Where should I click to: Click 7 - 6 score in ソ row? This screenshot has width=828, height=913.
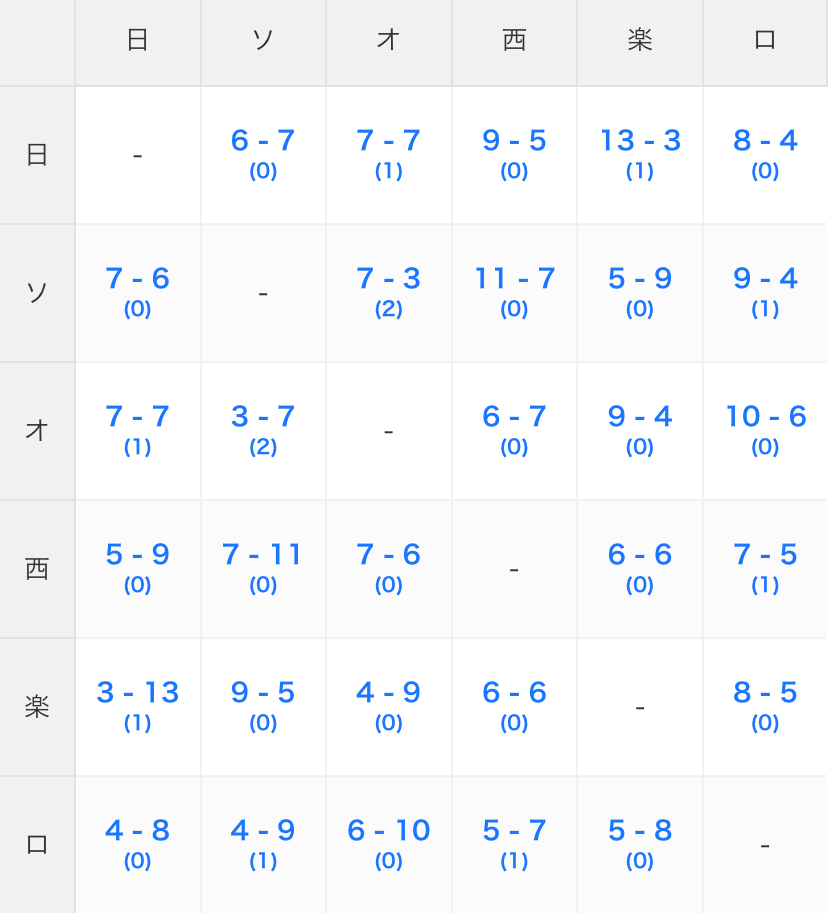click(137, 279)
